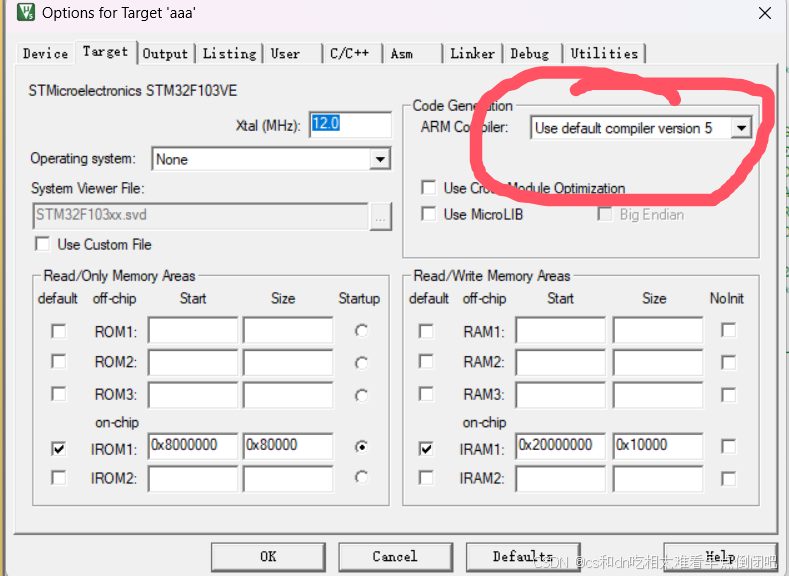Click the IRAM2 Start address field

tap(561, 479)
